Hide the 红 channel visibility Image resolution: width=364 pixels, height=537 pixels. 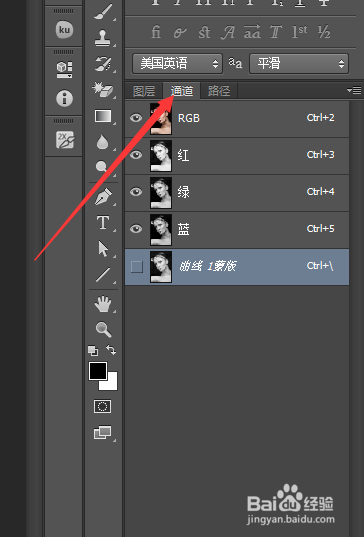(136, 155)
